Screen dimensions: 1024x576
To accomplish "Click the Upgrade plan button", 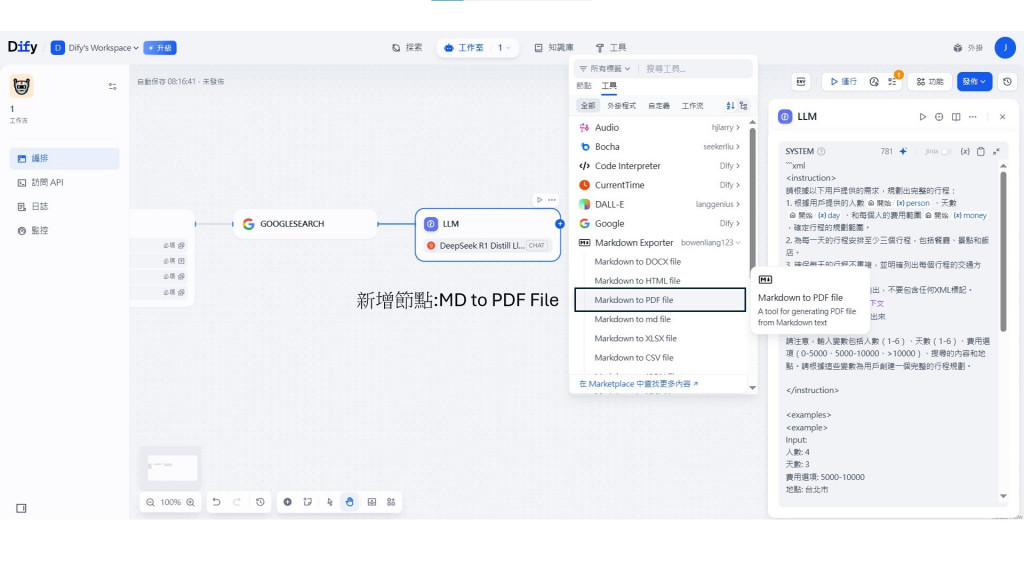I will pos(160,48).
